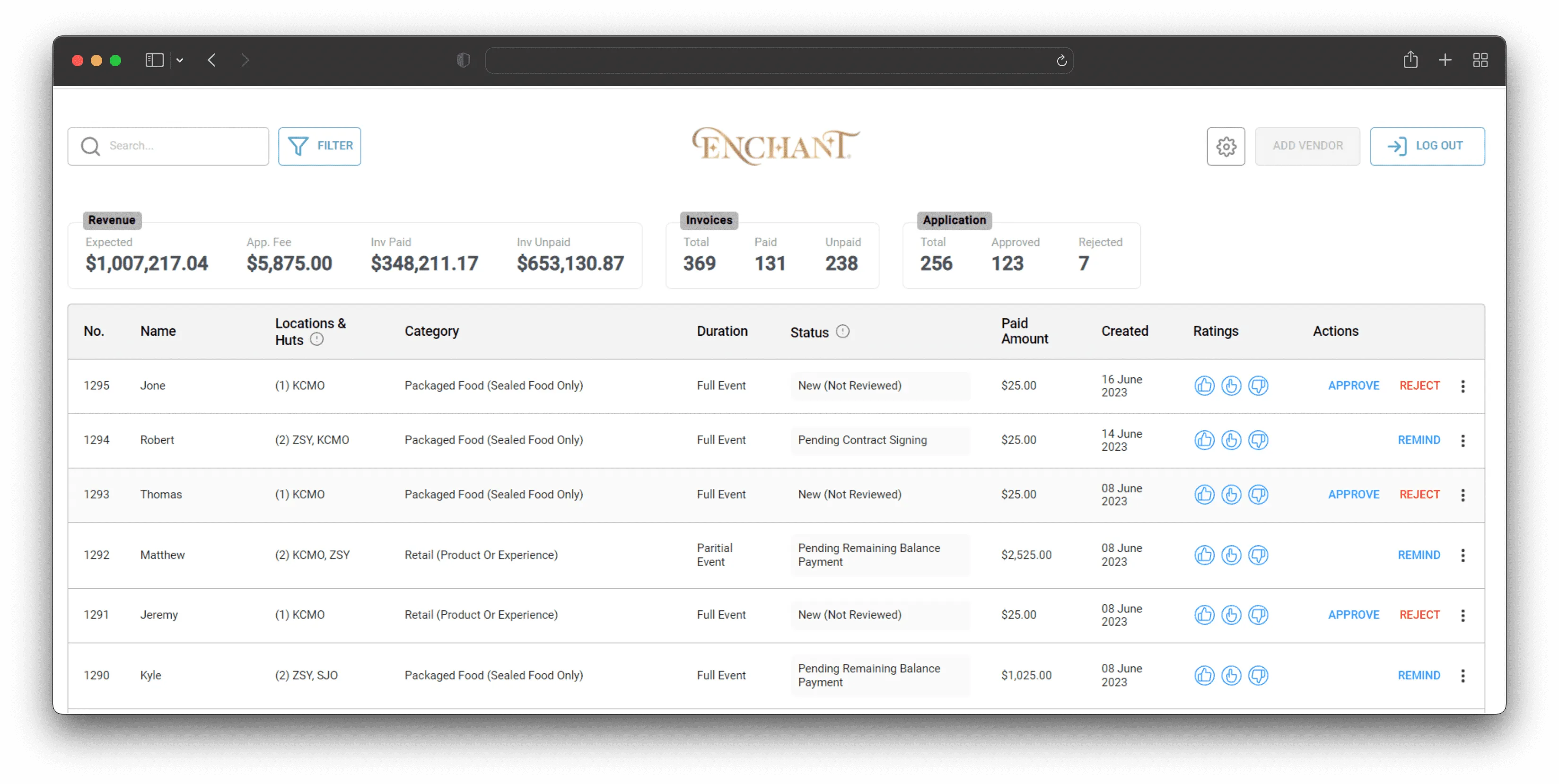
Task: Click the Name column header
Action: pos(158,331)
